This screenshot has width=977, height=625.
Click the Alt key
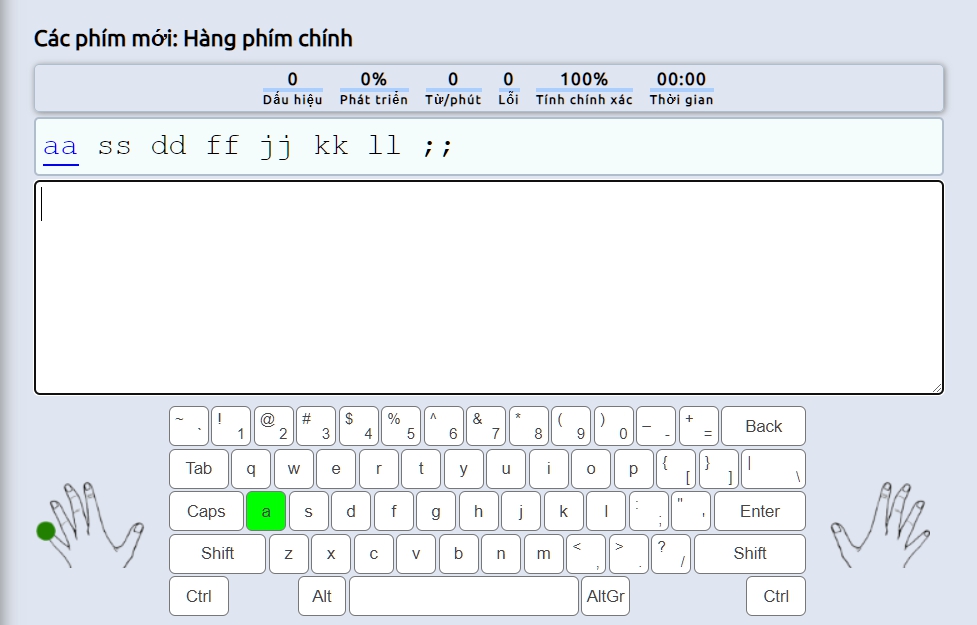pyautogui.click(x=322, y=596)
